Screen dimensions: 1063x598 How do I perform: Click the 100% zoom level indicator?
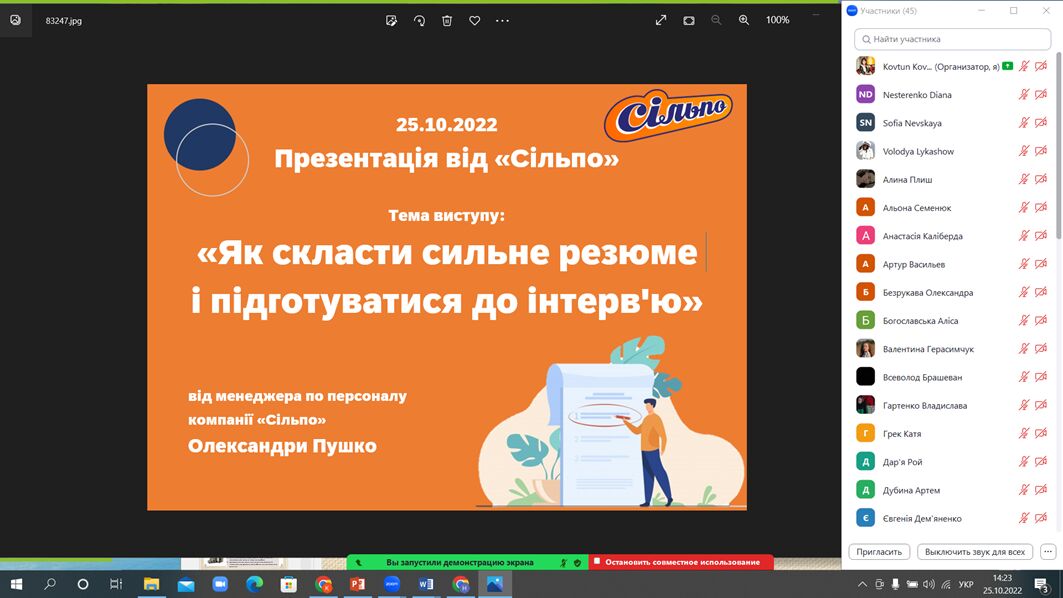click(x=778, y=20)
